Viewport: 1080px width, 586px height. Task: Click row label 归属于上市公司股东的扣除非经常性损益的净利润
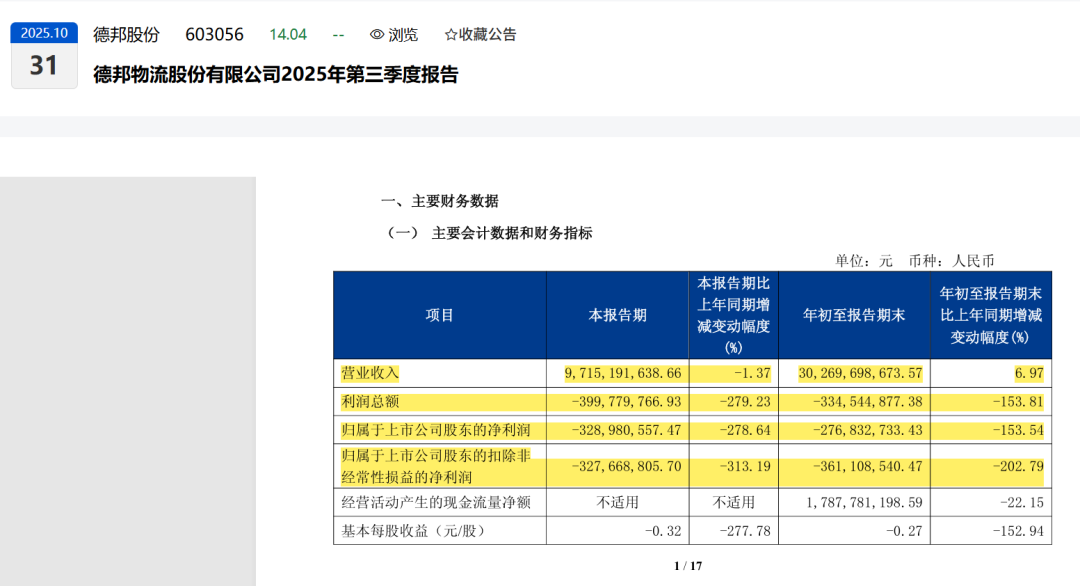[x=435, y=466]
